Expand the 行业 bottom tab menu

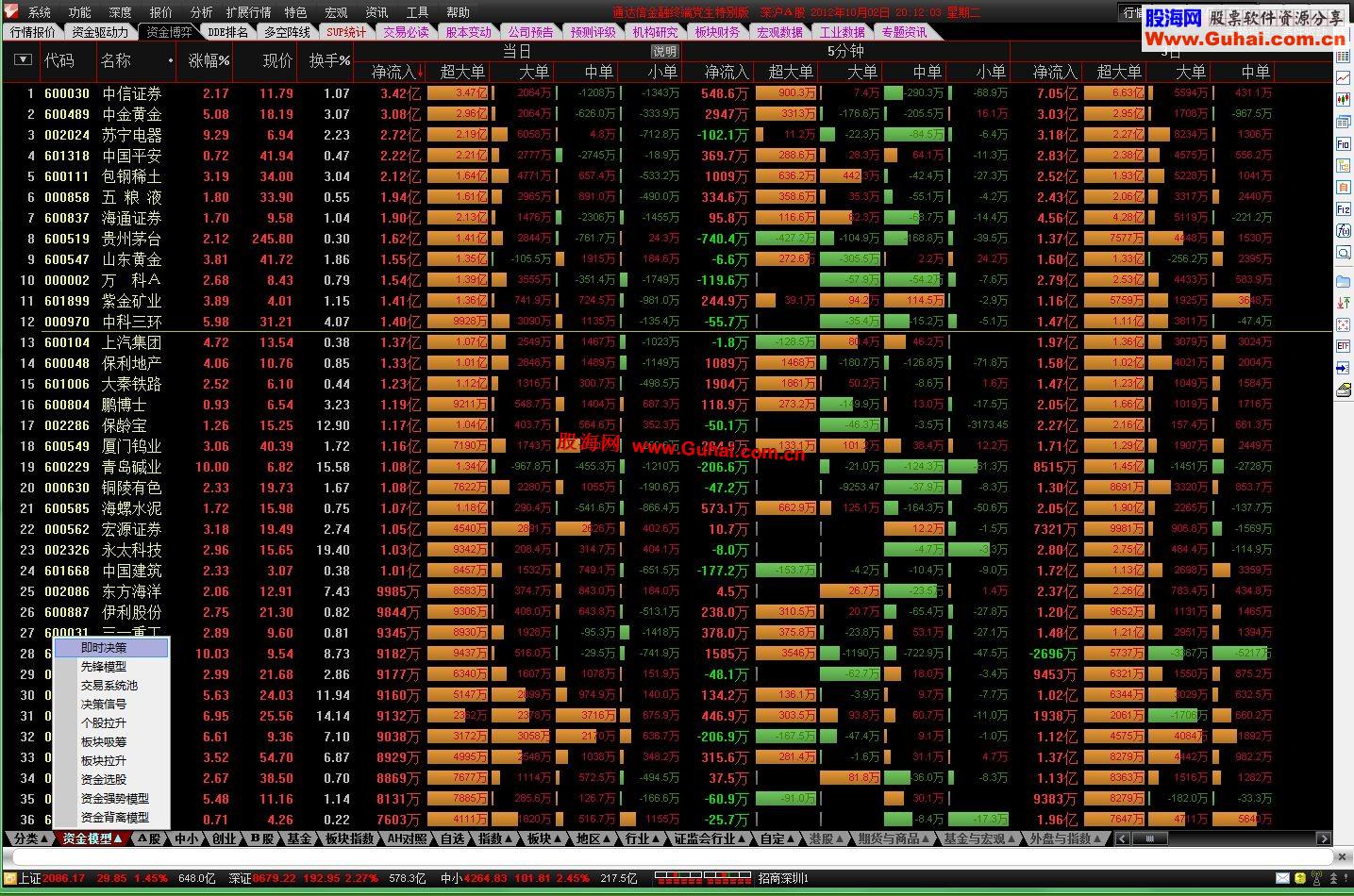[x=644, y=838]
